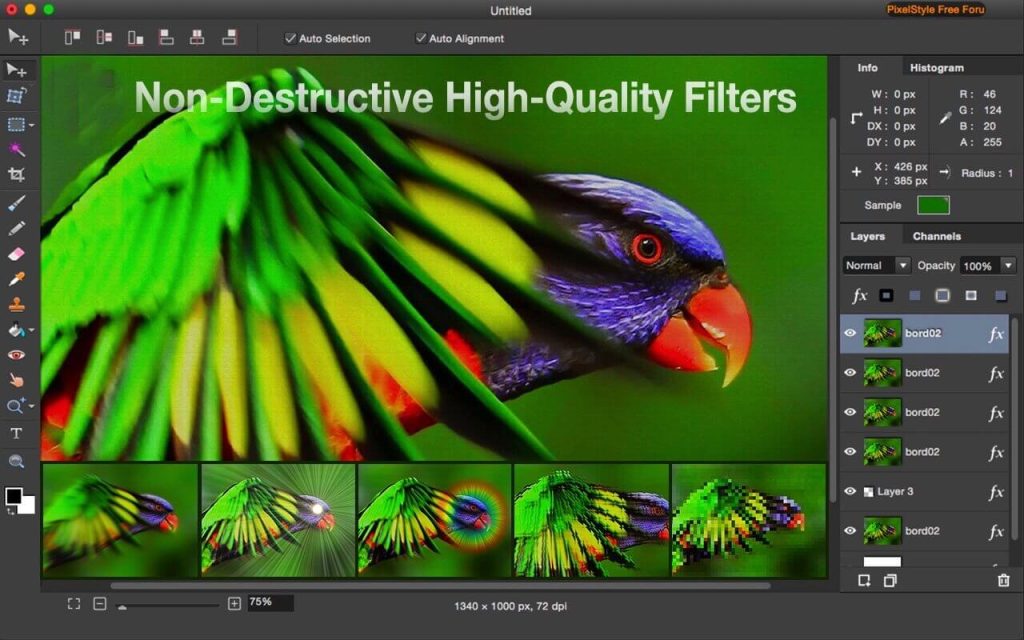Select the middle filter preview thumbnail

point(430,520)
